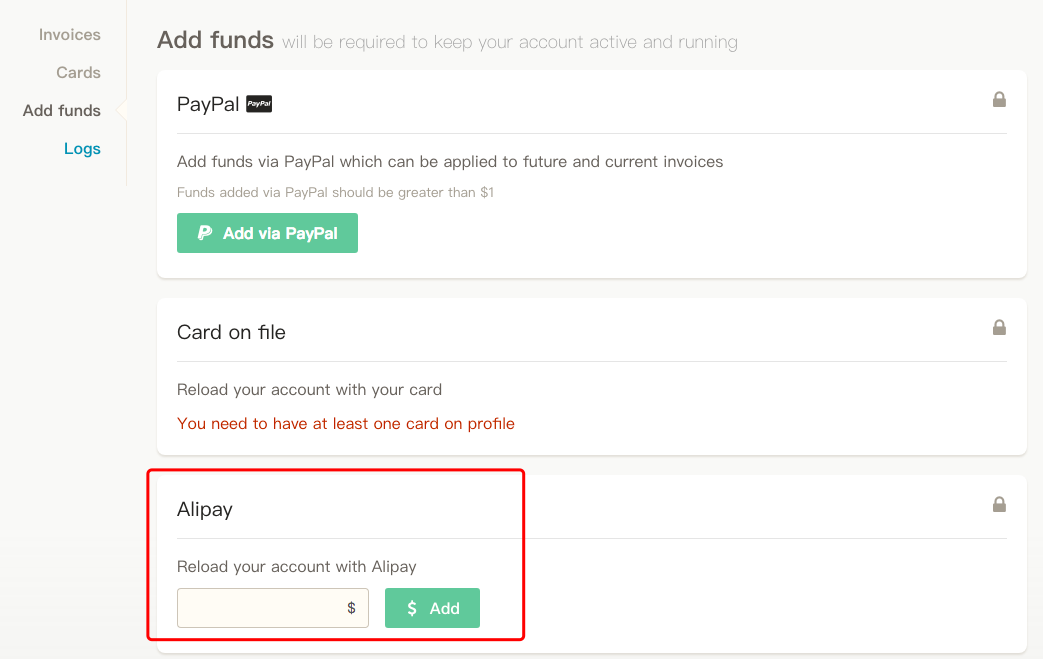Viewport: 1043px width, 659px height.
Task: Click the lock icon in Card on file section
Action: point(999,327)
